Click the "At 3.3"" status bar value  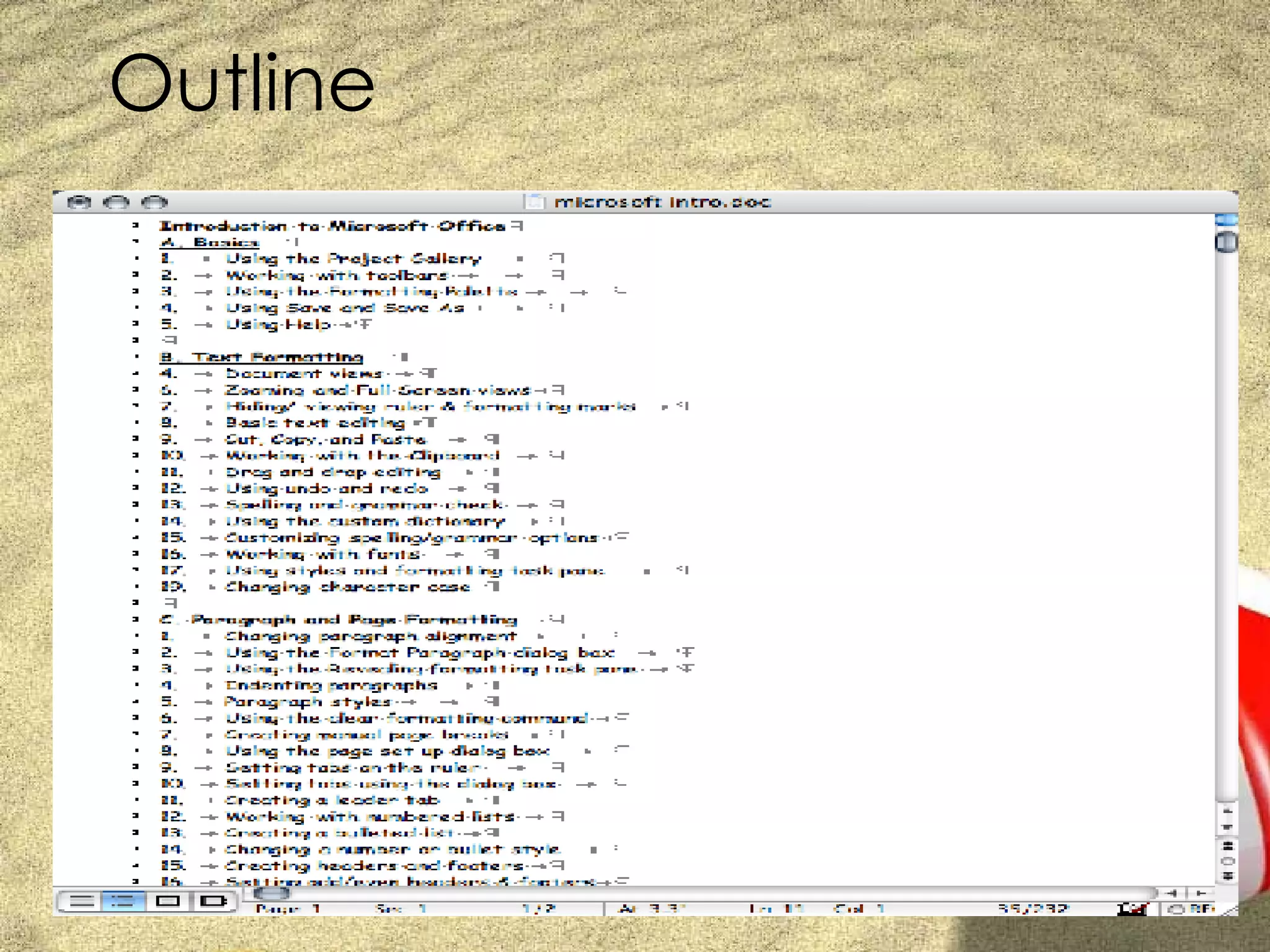pos(652,909)
